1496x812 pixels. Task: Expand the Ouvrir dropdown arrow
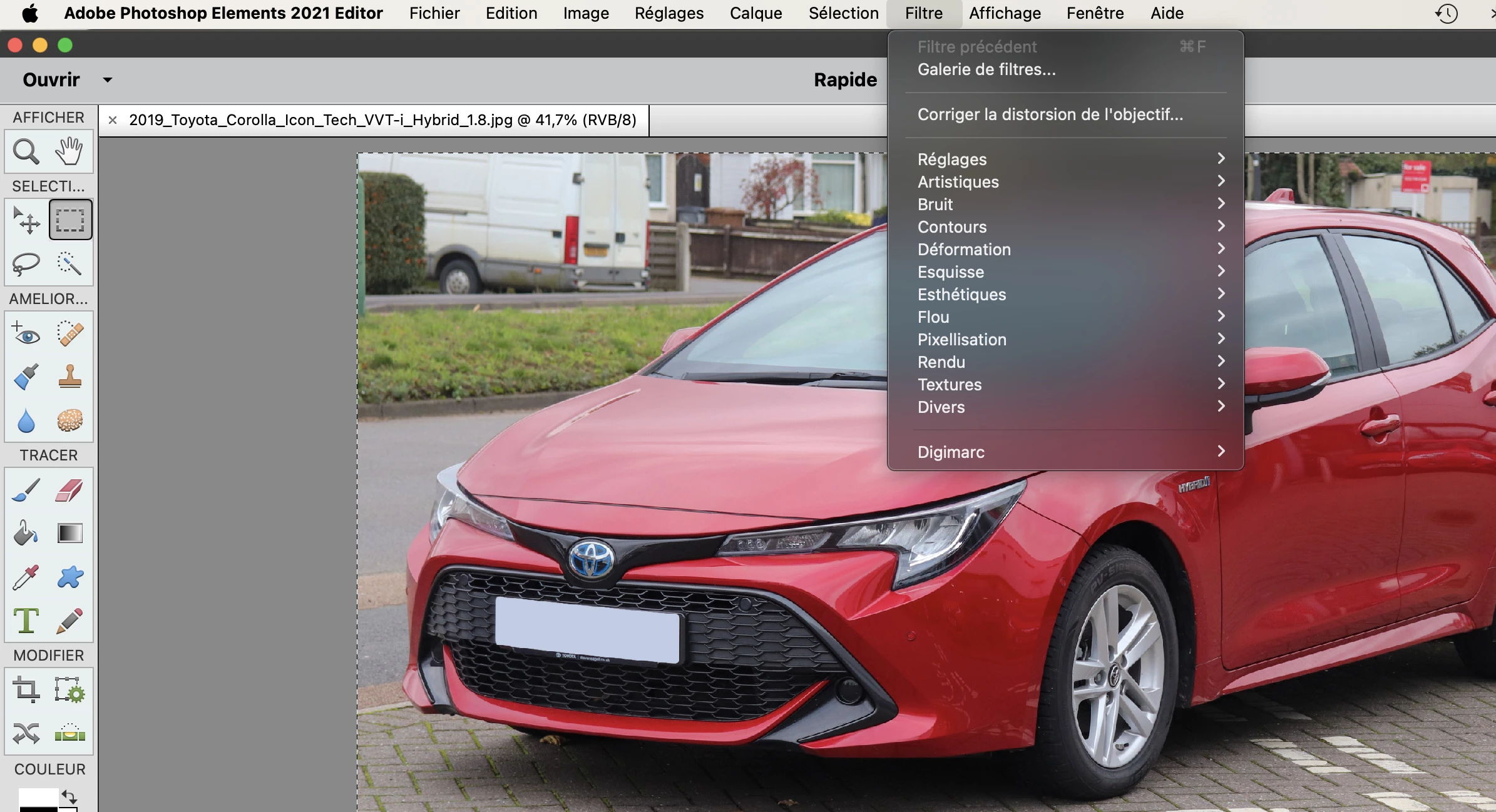108,80
